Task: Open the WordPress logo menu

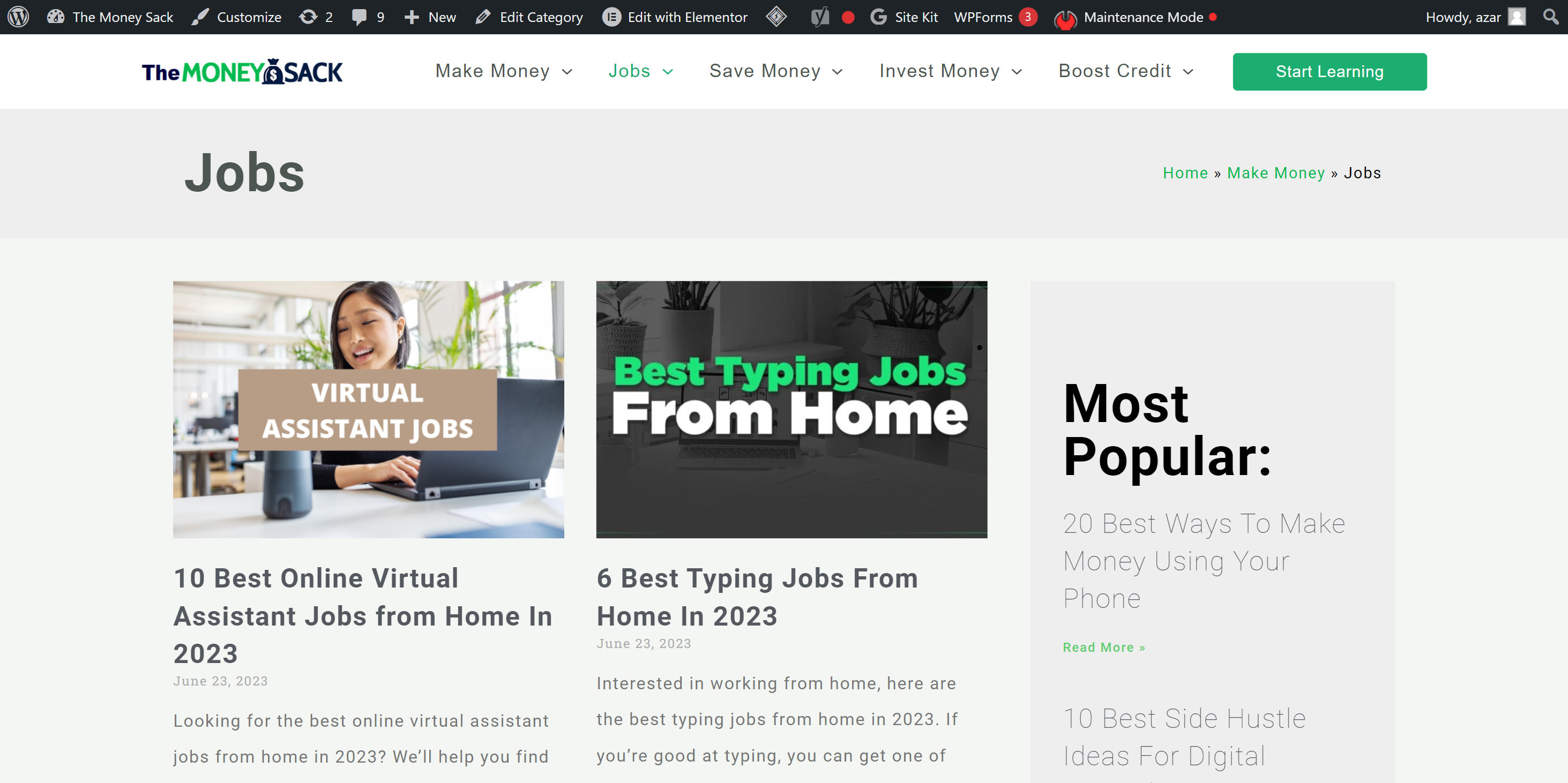Action: coord(18,17)
